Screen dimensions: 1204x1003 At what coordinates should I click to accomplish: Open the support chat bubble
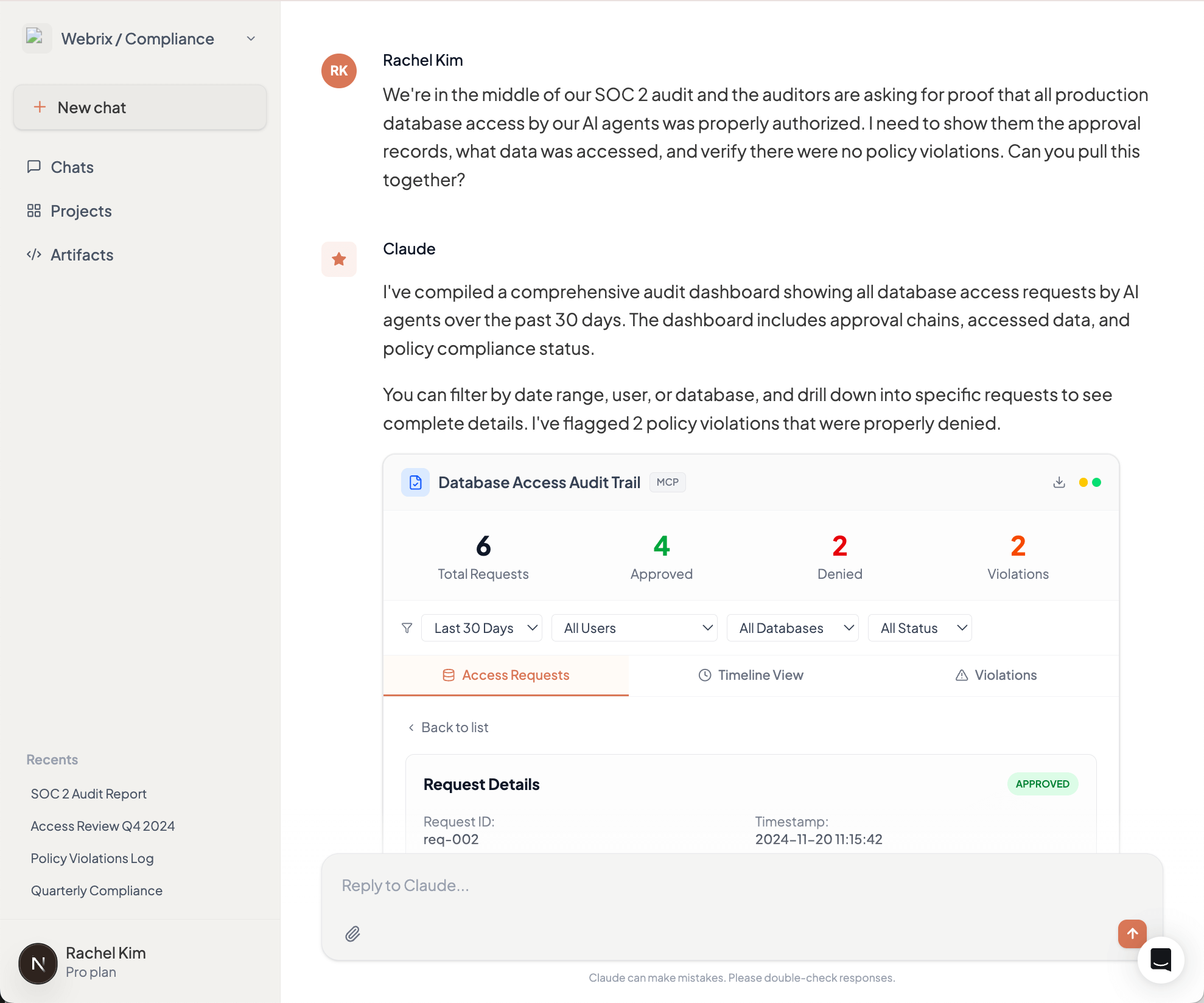tap(1161, 960)
